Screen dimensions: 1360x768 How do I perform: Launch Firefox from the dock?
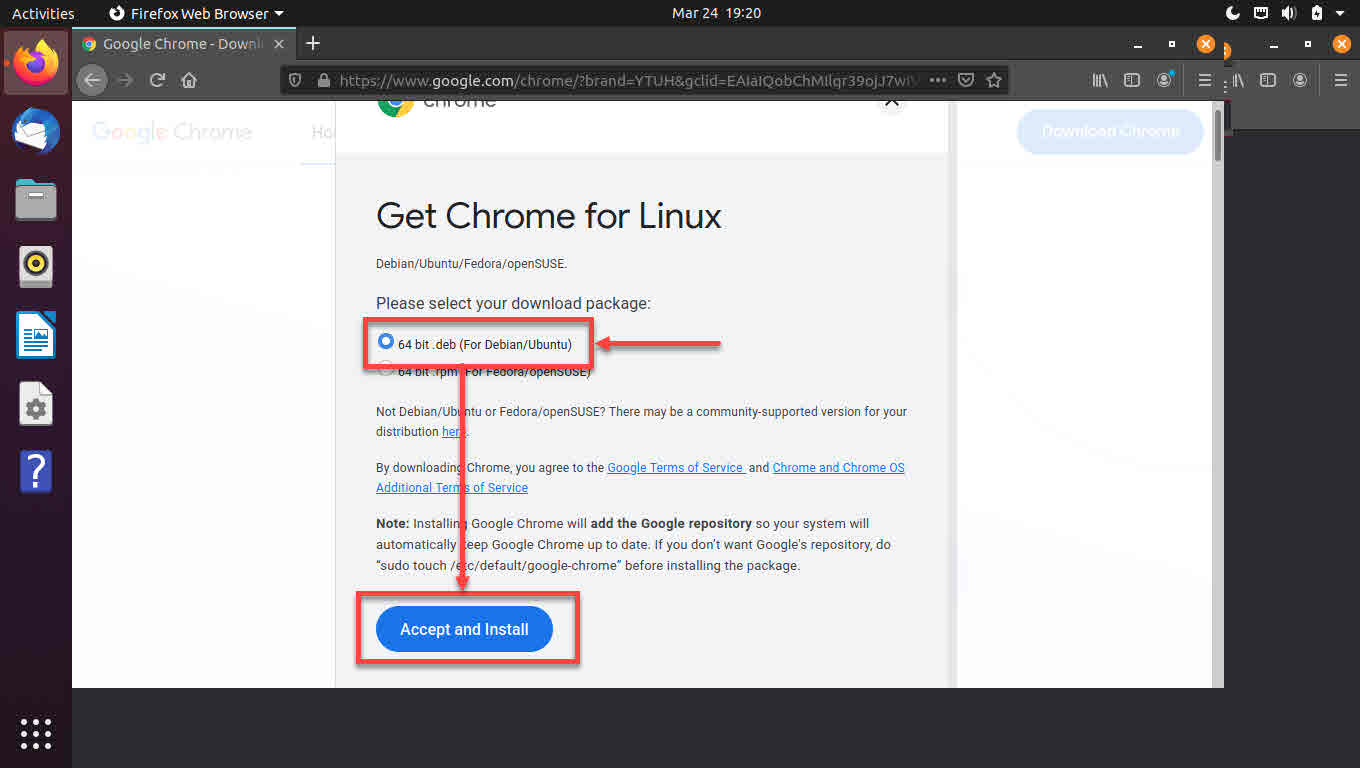tap(36, 62)
